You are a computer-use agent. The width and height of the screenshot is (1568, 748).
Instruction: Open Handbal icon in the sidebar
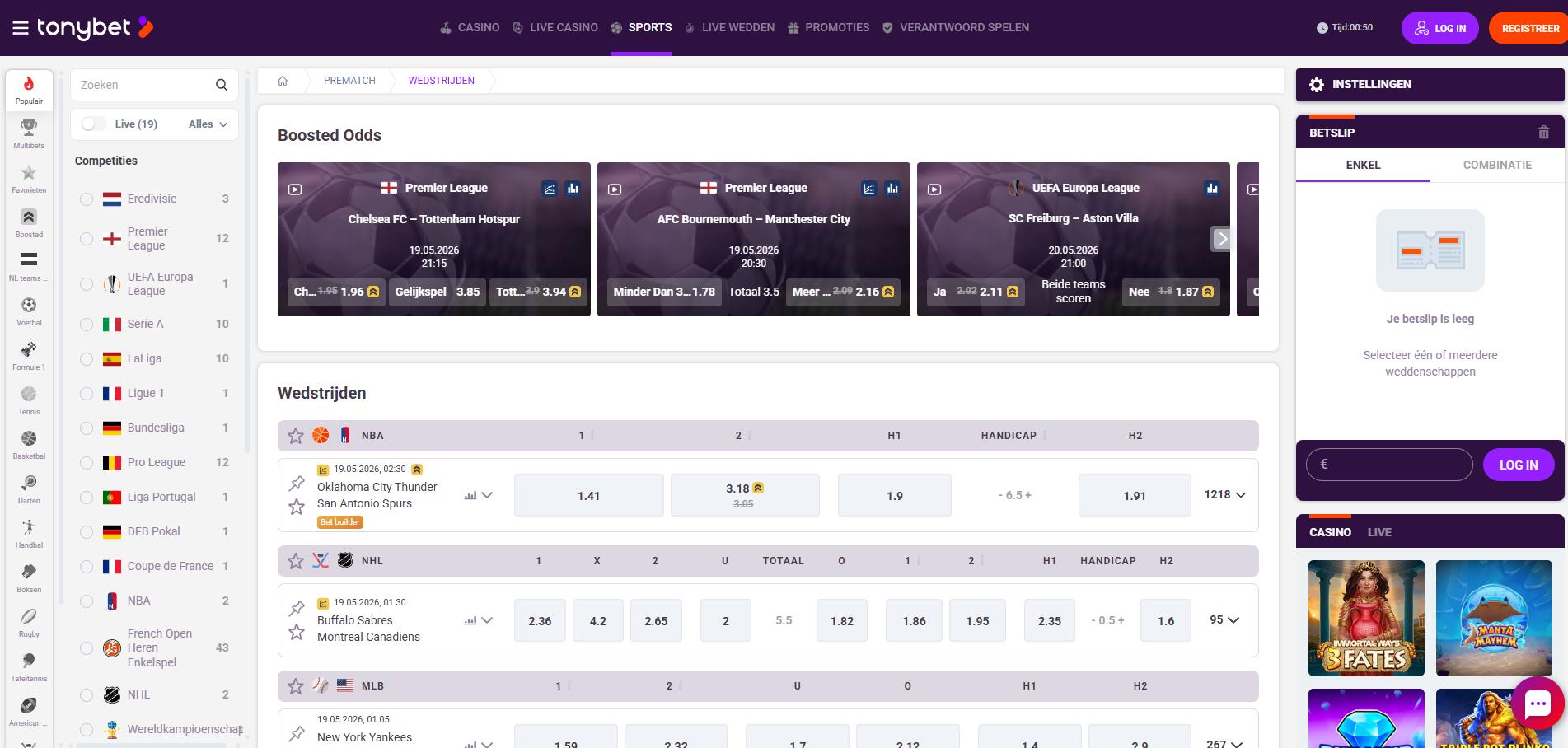(x=29, y=527)
